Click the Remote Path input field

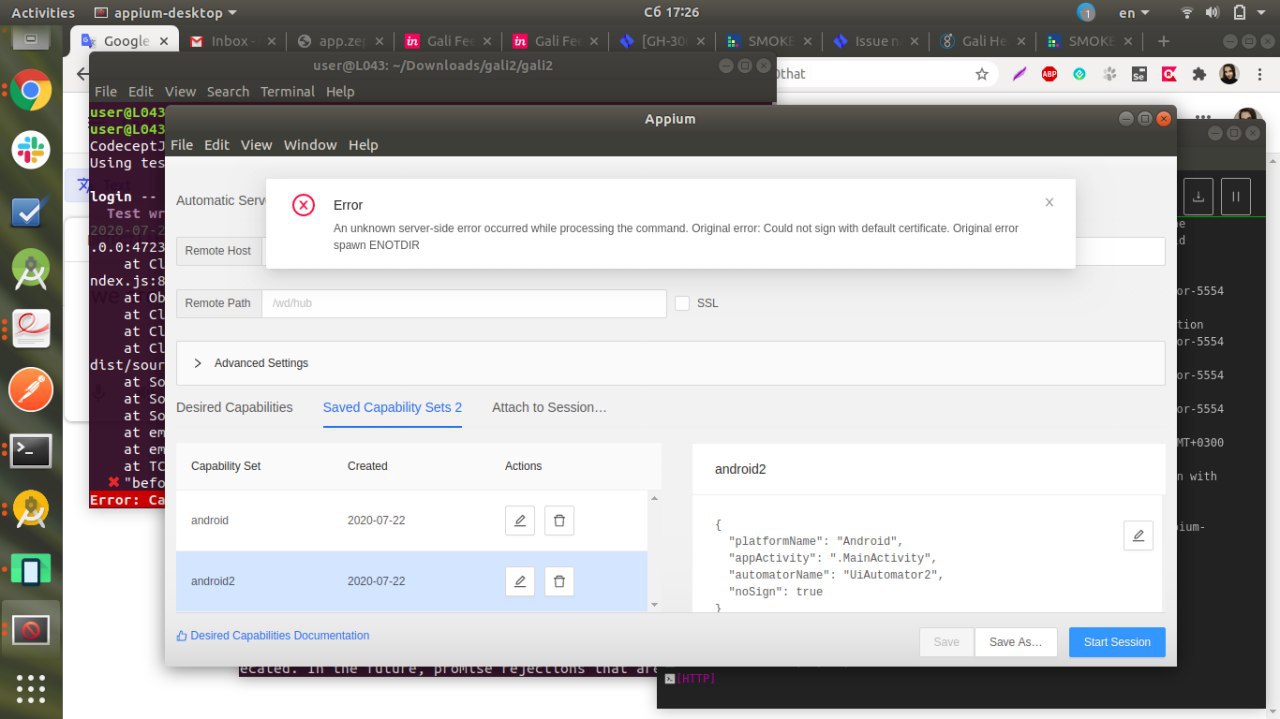pyautogui.click(x=464, y=303)
